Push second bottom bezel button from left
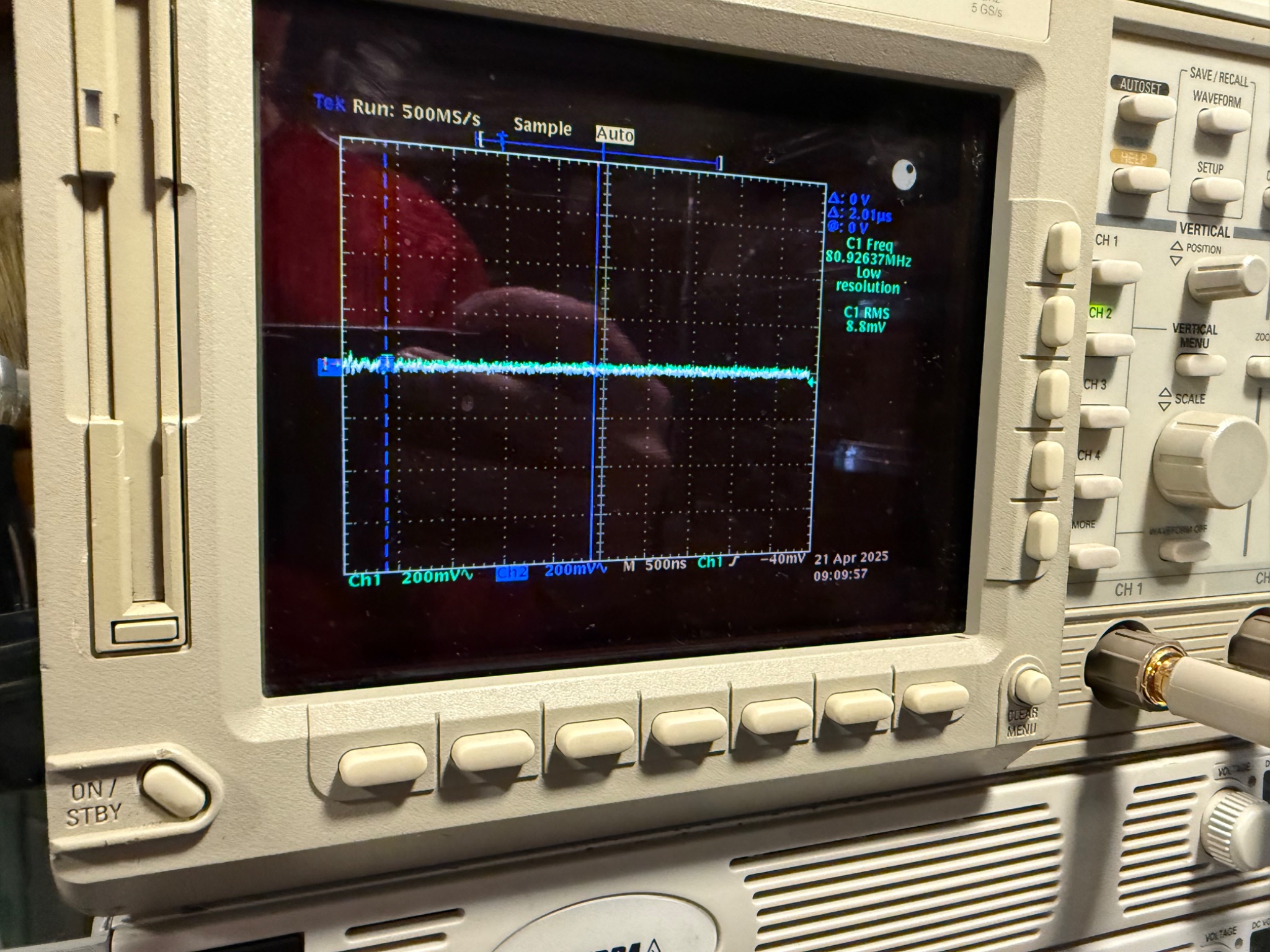Viewport: 1270px width, 952px height. click(x=492, y=750)
